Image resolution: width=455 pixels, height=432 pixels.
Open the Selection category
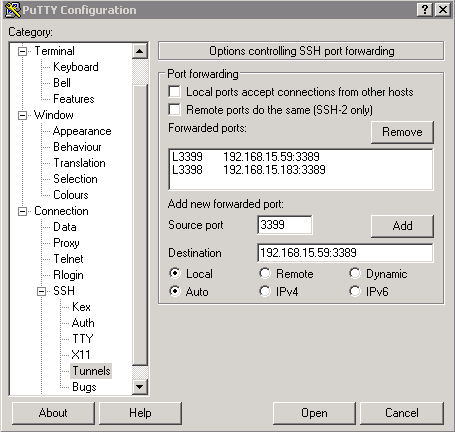[75, 179]
